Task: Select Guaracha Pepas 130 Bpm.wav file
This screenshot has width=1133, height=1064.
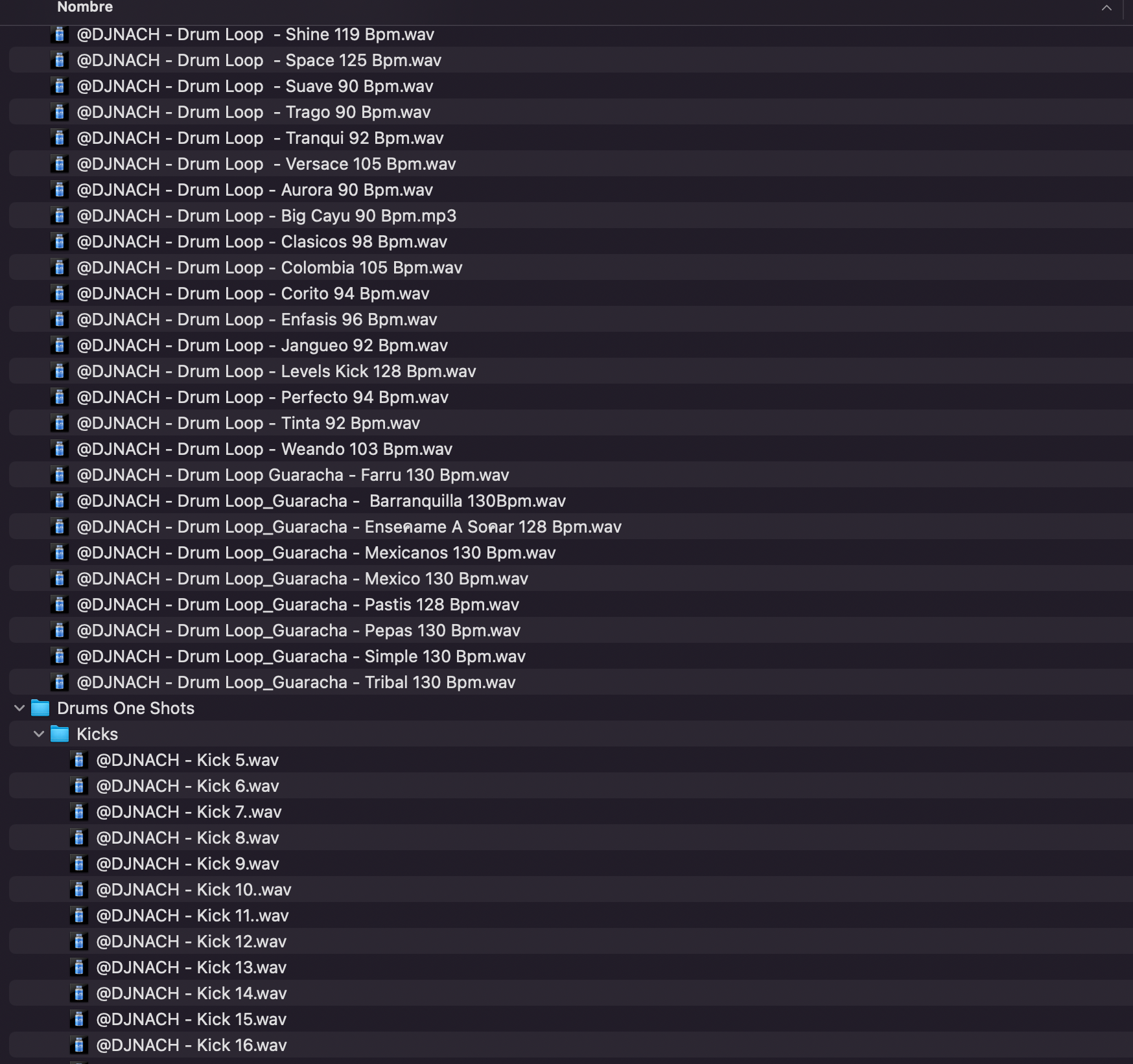Action: click(298, 630)
